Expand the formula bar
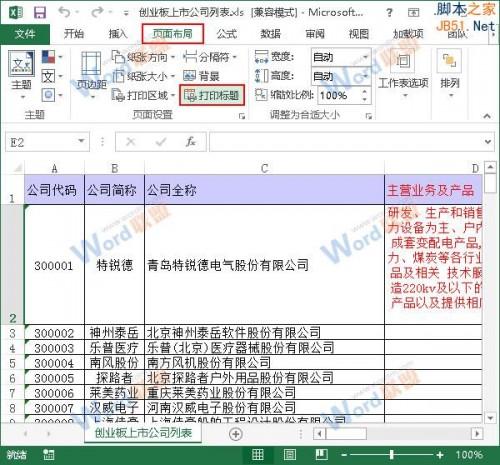 pos(488,142)
